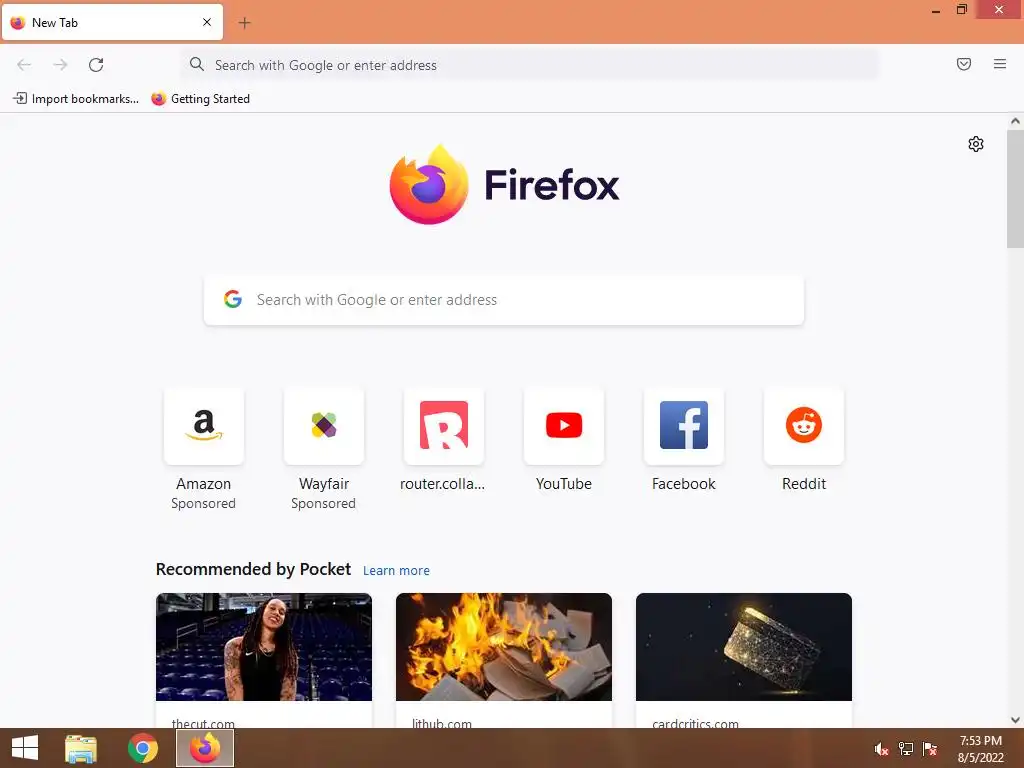Open File Explorer from taskbar
Image resolution: width=1024 pixels, height=768 pixels.
coord(81,748)
